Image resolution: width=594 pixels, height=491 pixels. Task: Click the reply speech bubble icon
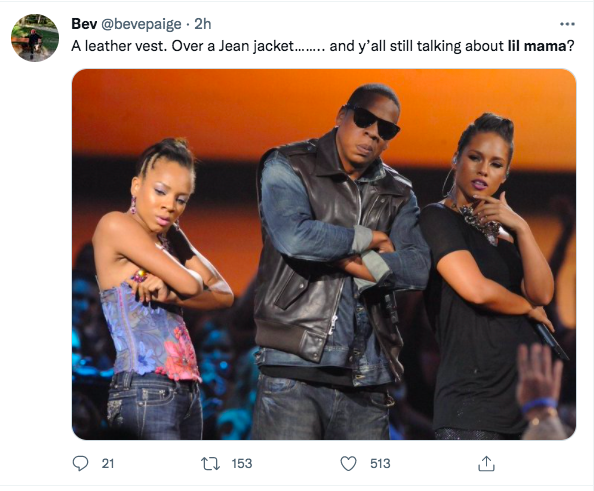(80, 463)
